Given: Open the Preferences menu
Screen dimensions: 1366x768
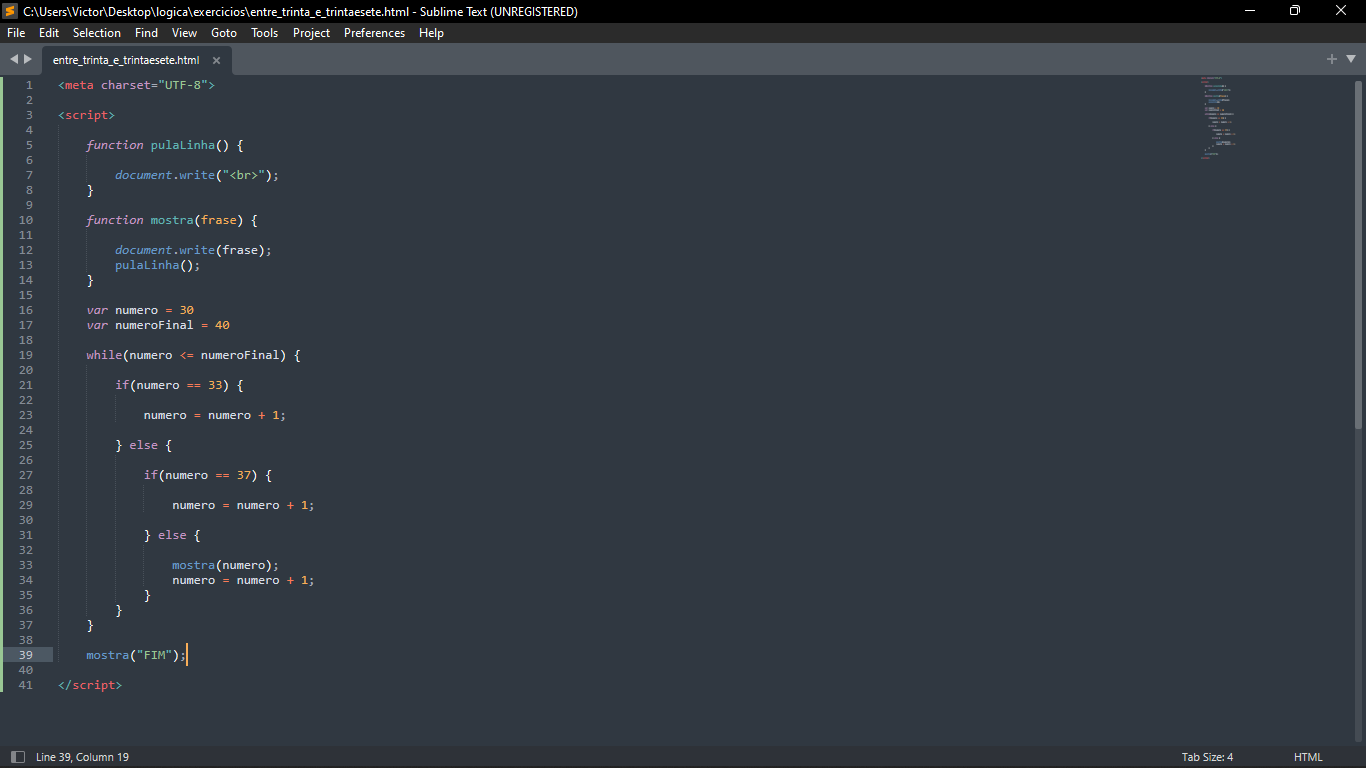Looking at the screenshot, I should [x=375, y=33].
